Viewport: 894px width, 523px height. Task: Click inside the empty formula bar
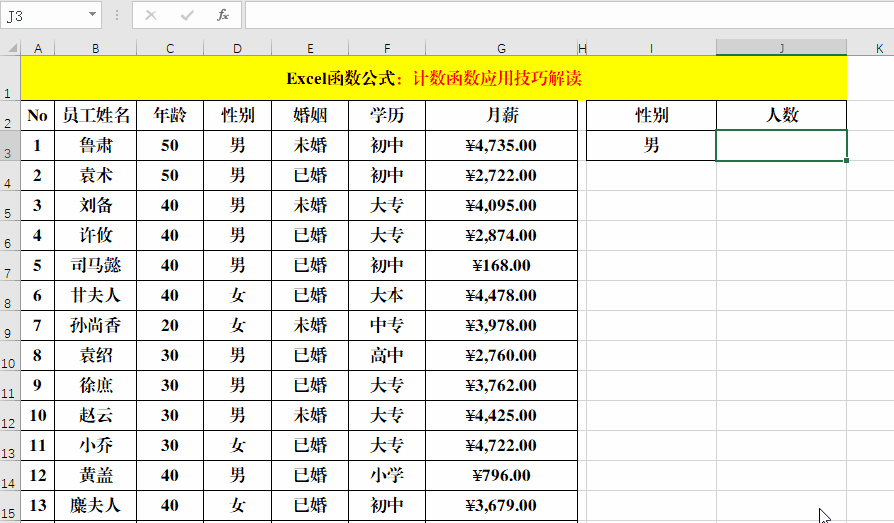[x=560, y=16]
